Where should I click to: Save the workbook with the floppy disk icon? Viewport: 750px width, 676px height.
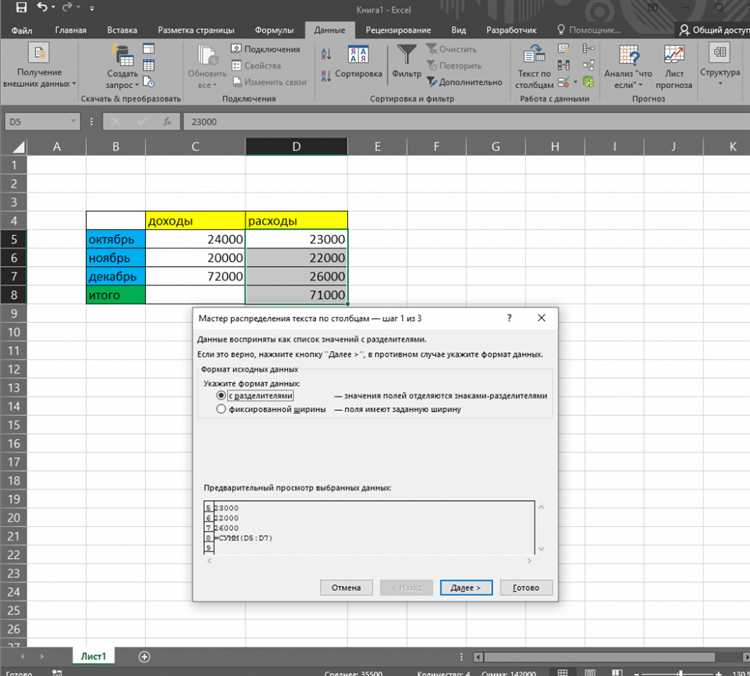coord(21,8)
